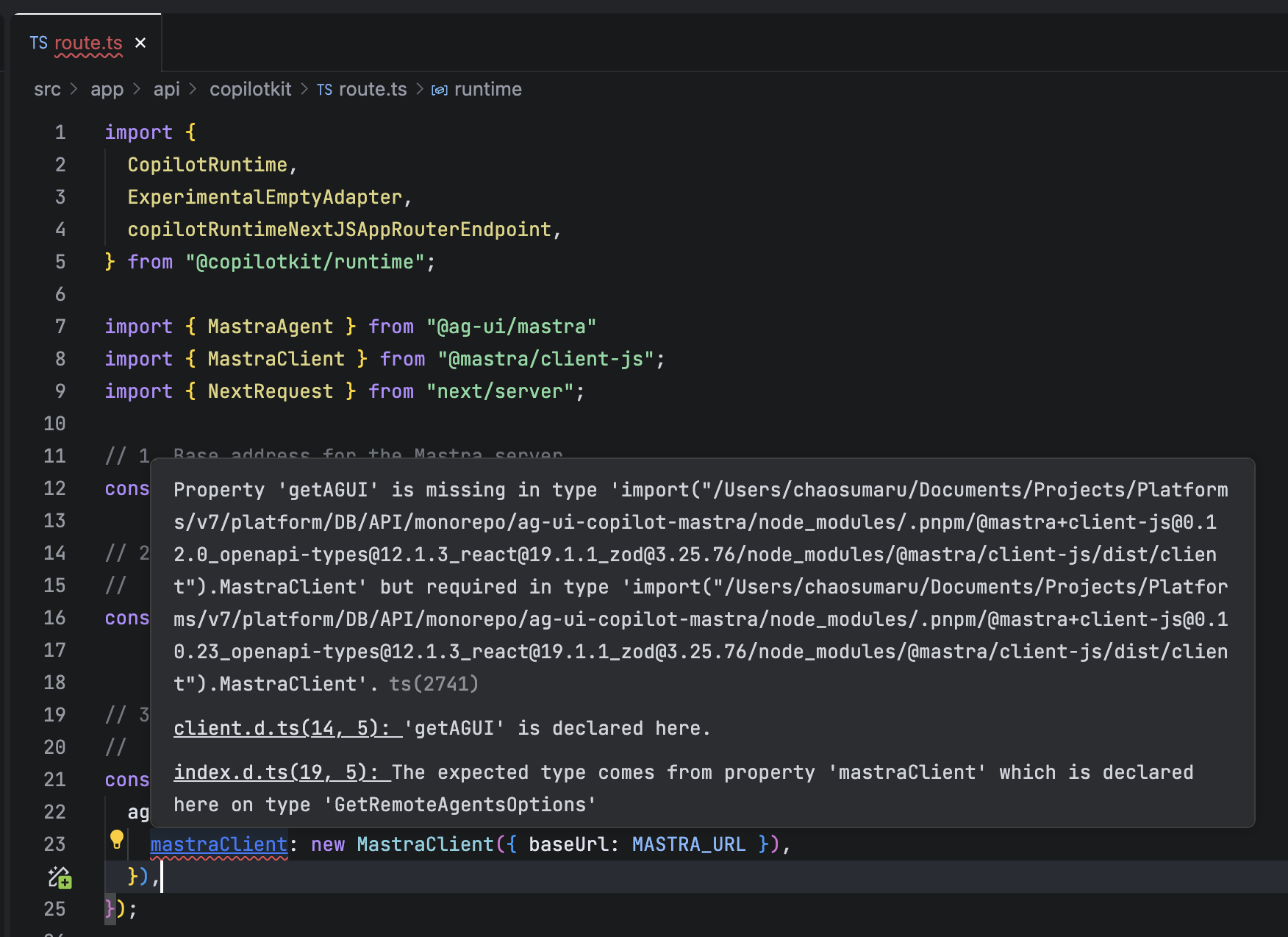Expand the app breadcrumb segment

tap(107, 90)
